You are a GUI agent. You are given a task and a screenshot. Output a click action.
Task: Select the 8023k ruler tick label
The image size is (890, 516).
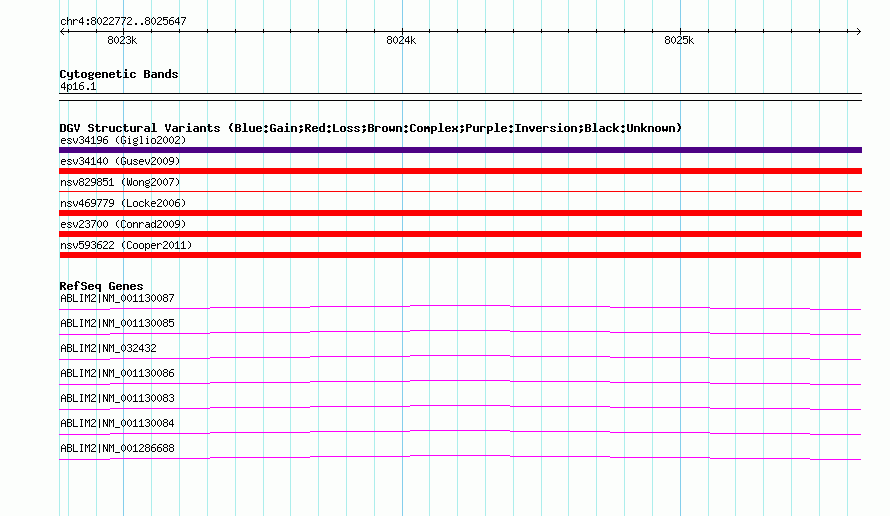click(122, 40)
